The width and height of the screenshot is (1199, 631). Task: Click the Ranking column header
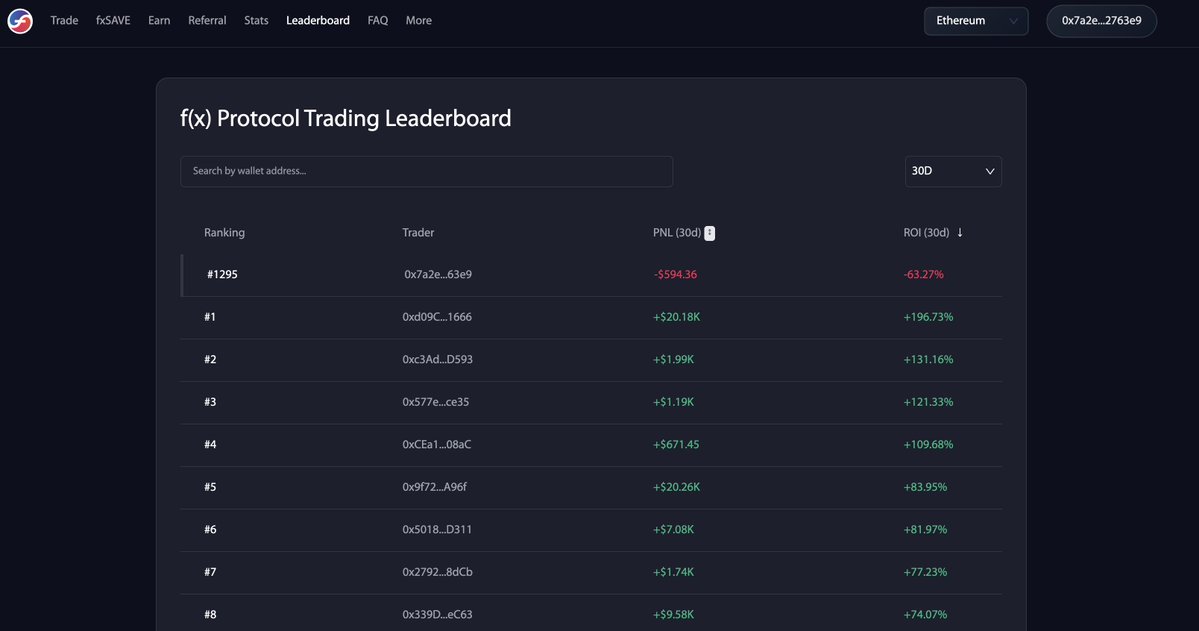[224, 233]
